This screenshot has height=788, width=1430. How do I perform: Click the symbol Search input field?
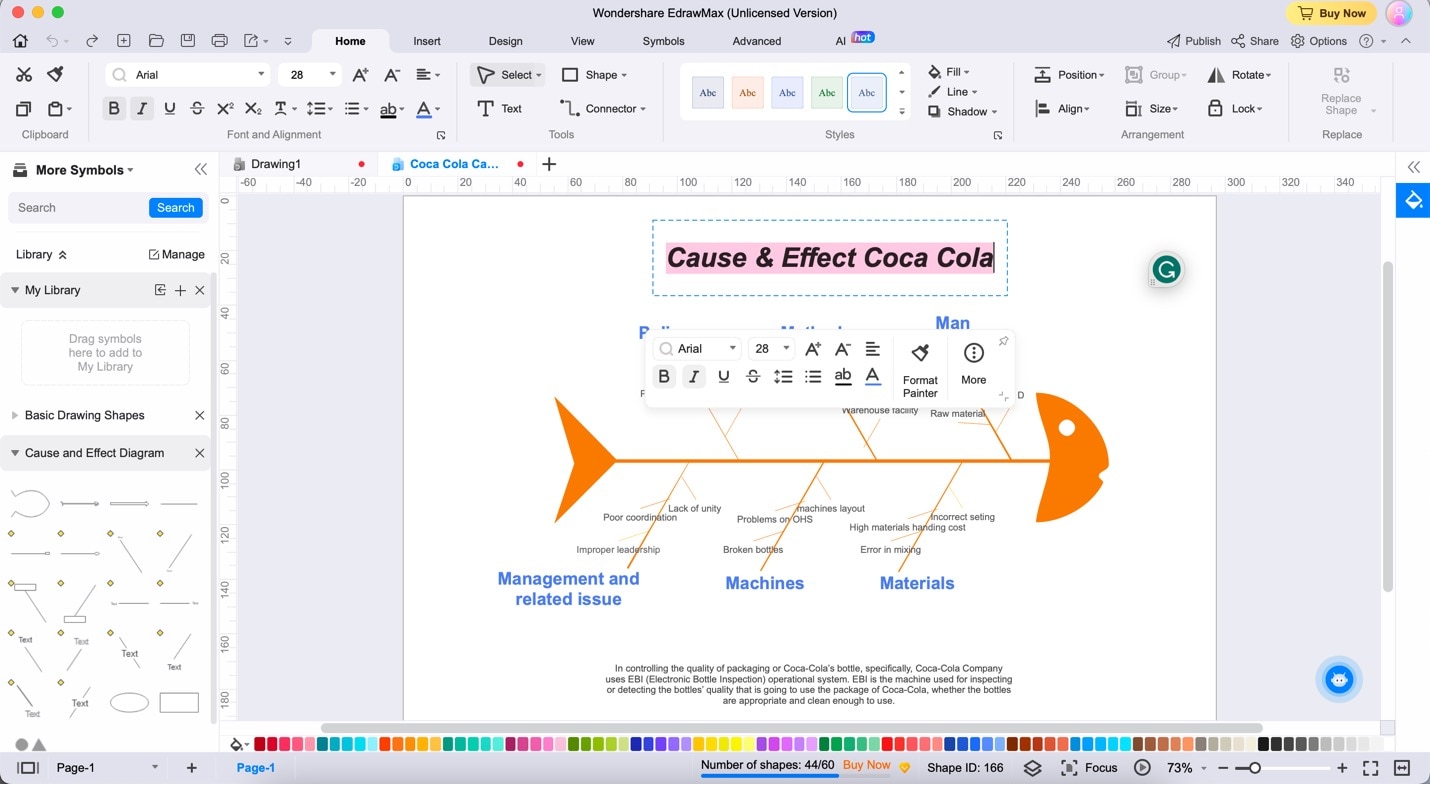point(78,208)
